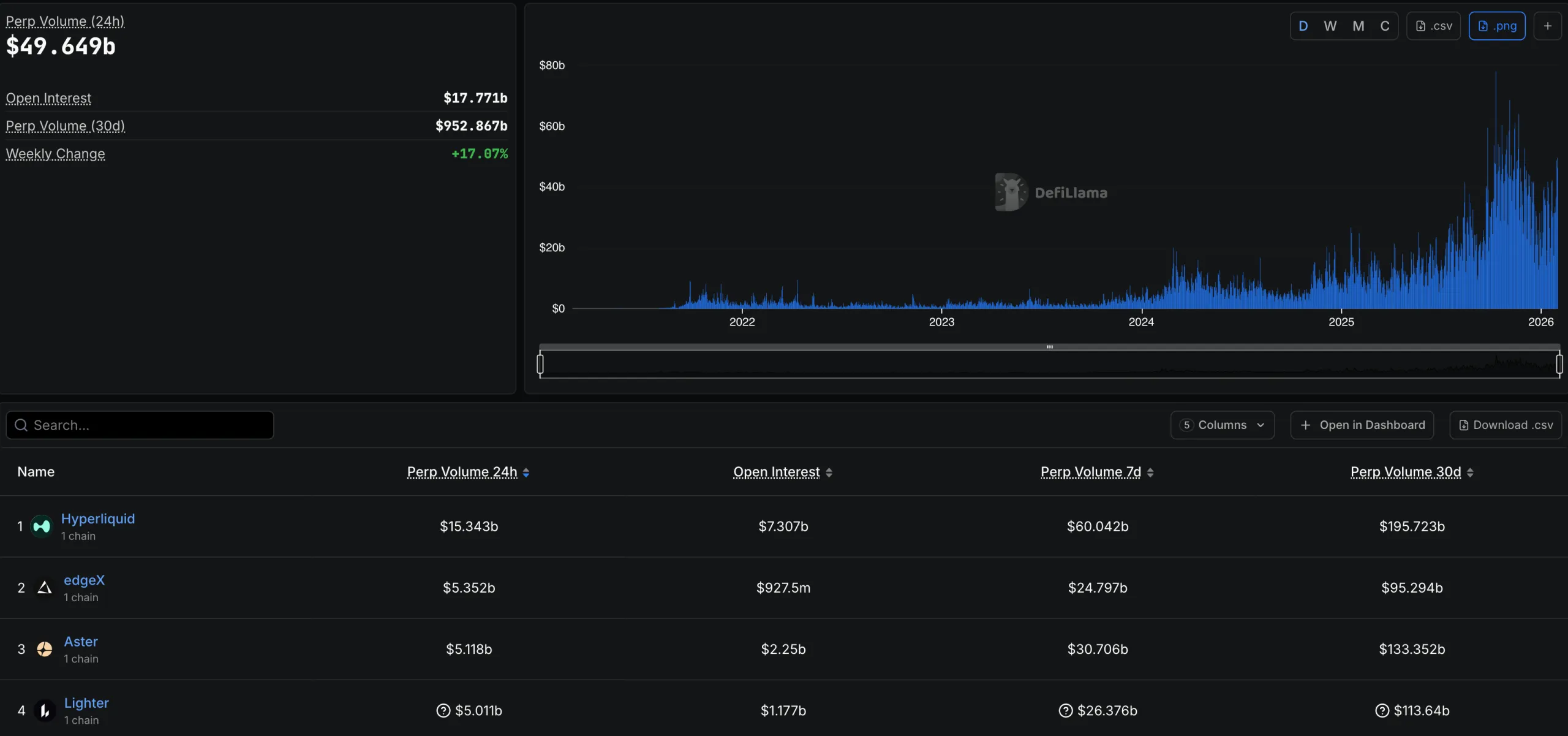Click the help icon next to $113.64b
The image size is (1568, 736).
click(1382, 710)
